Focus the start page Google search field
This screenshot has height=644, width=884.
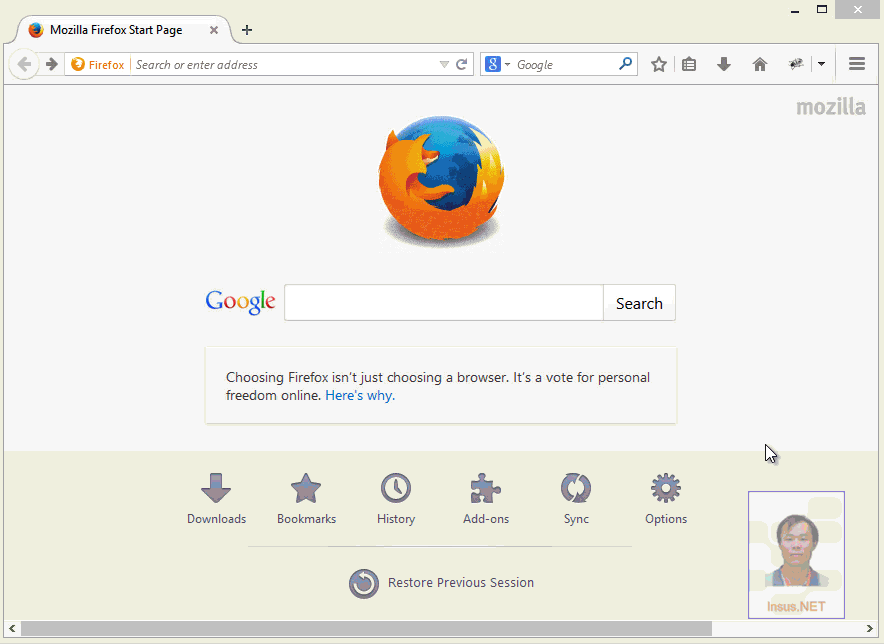pos(444,303)
